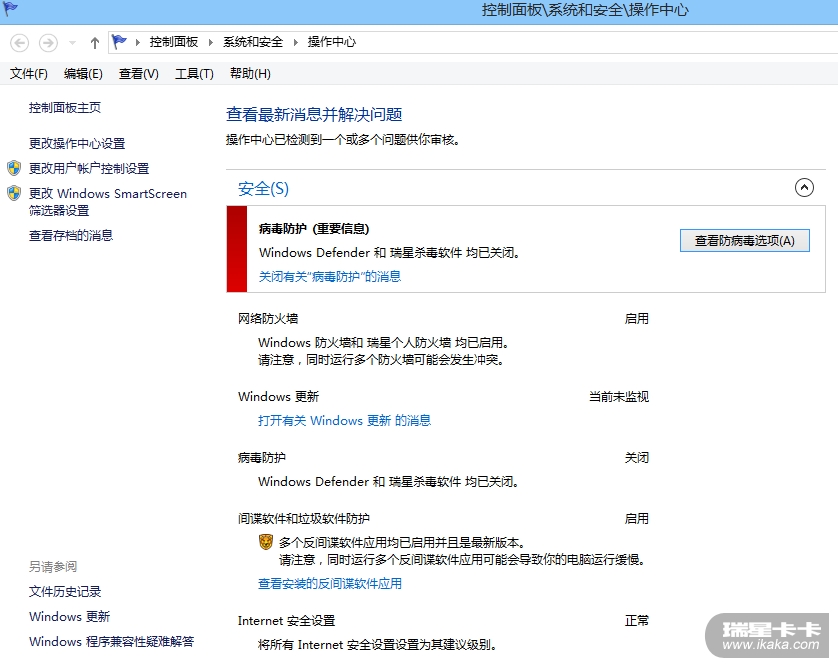Open the recent locations dropdown arrow

(72, 43)
